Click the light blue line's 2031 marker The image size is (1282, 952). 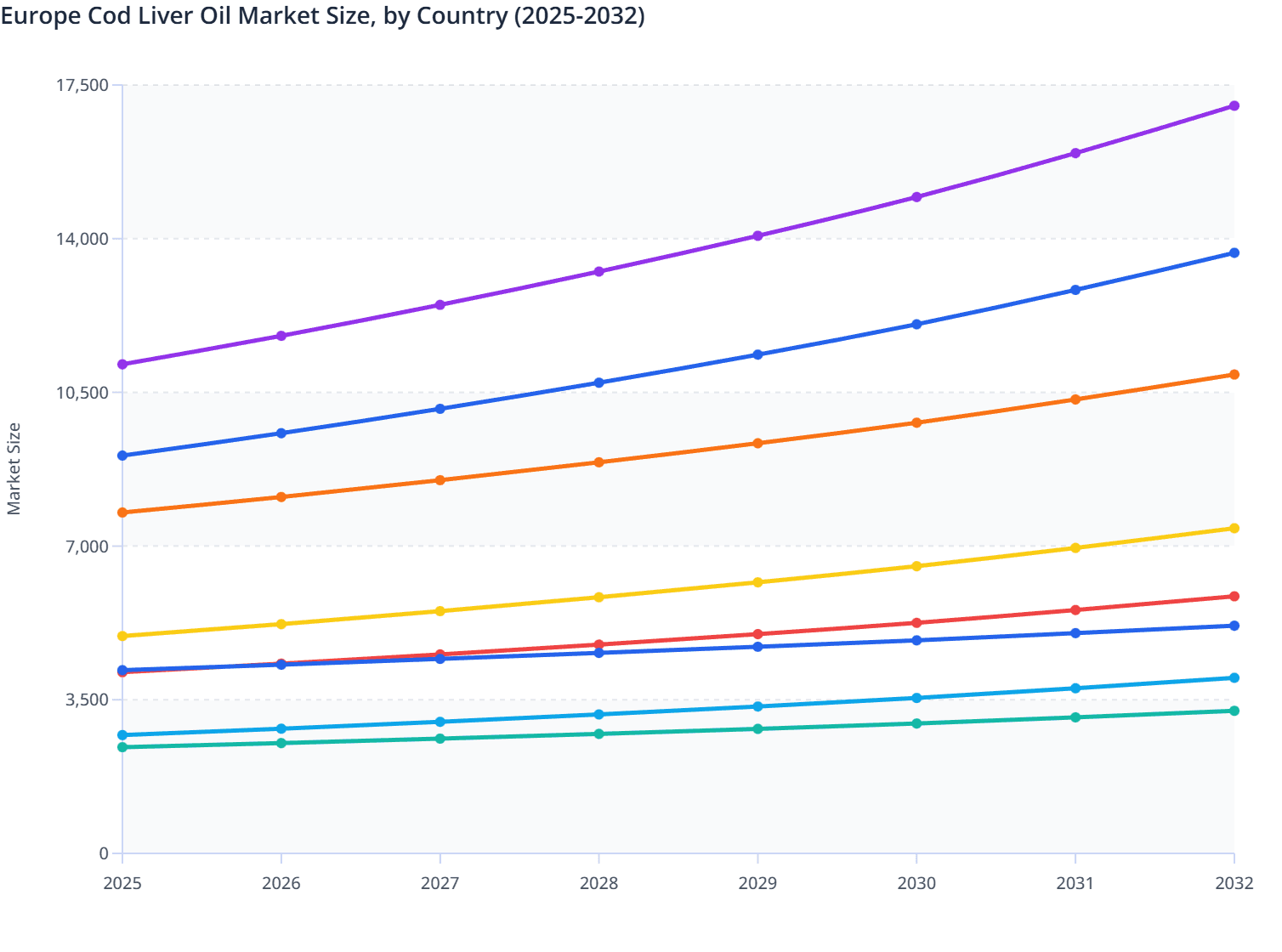pos(1075,686)
